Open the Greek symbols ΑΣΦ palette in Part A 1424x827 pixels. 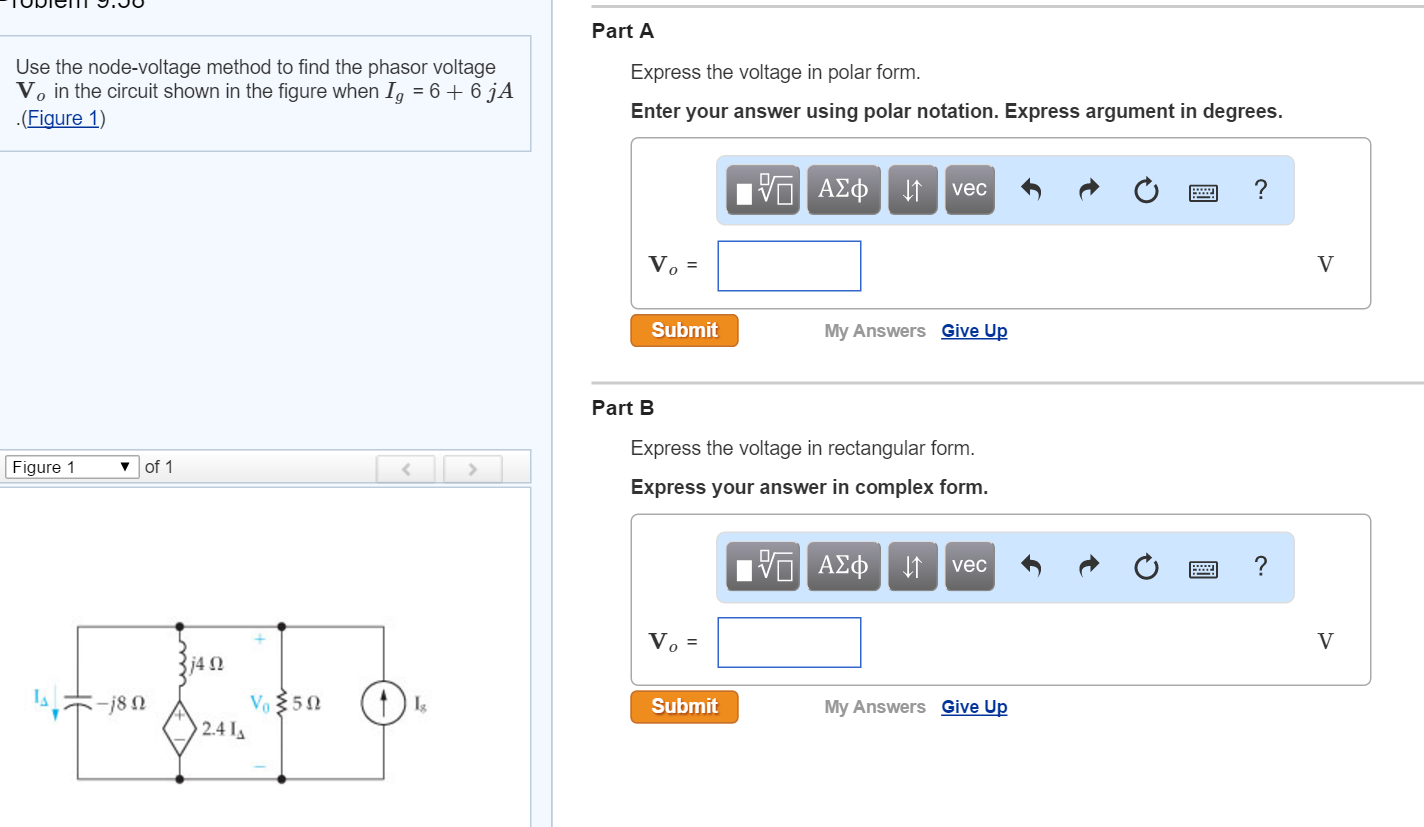click(x=843, y=189)
